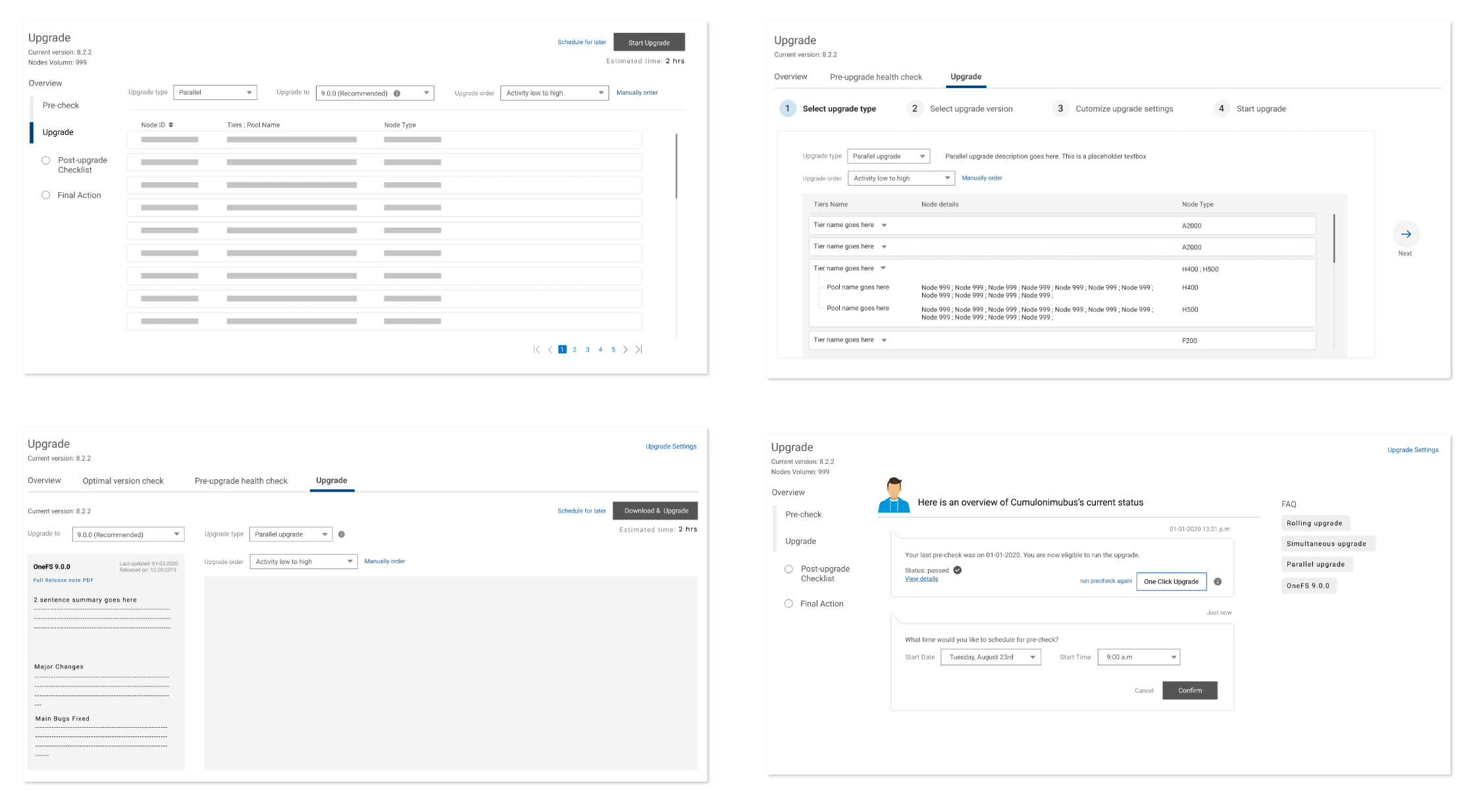Click next page chevron in pagination
Screen dimensions: 1469x812
tap(625, 350)
